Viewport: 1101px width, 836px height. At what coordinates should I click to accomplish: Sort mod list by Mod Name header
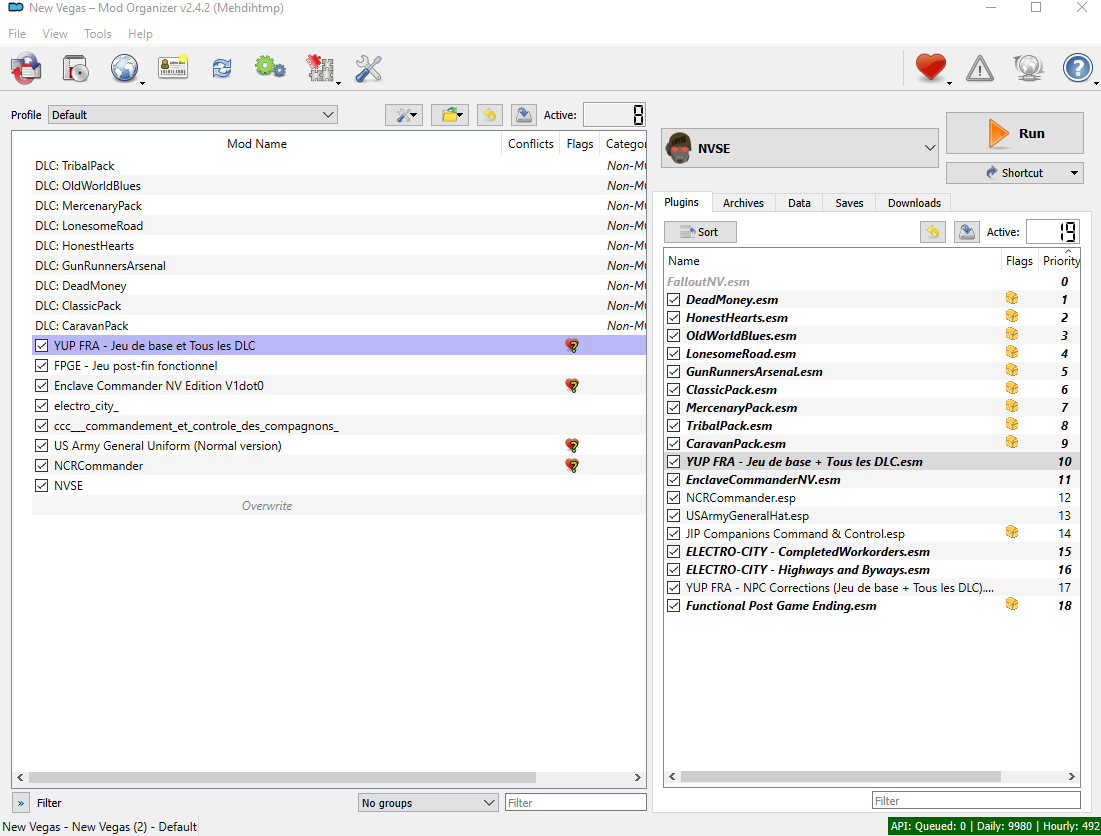256,144
